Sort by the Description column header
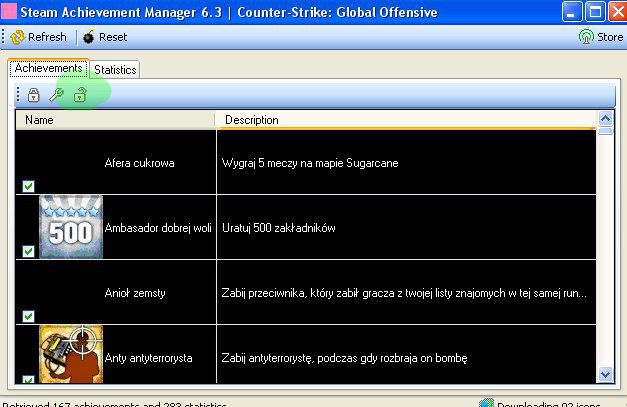The height and width of the screenshot is (407, 627). (405, 120)
